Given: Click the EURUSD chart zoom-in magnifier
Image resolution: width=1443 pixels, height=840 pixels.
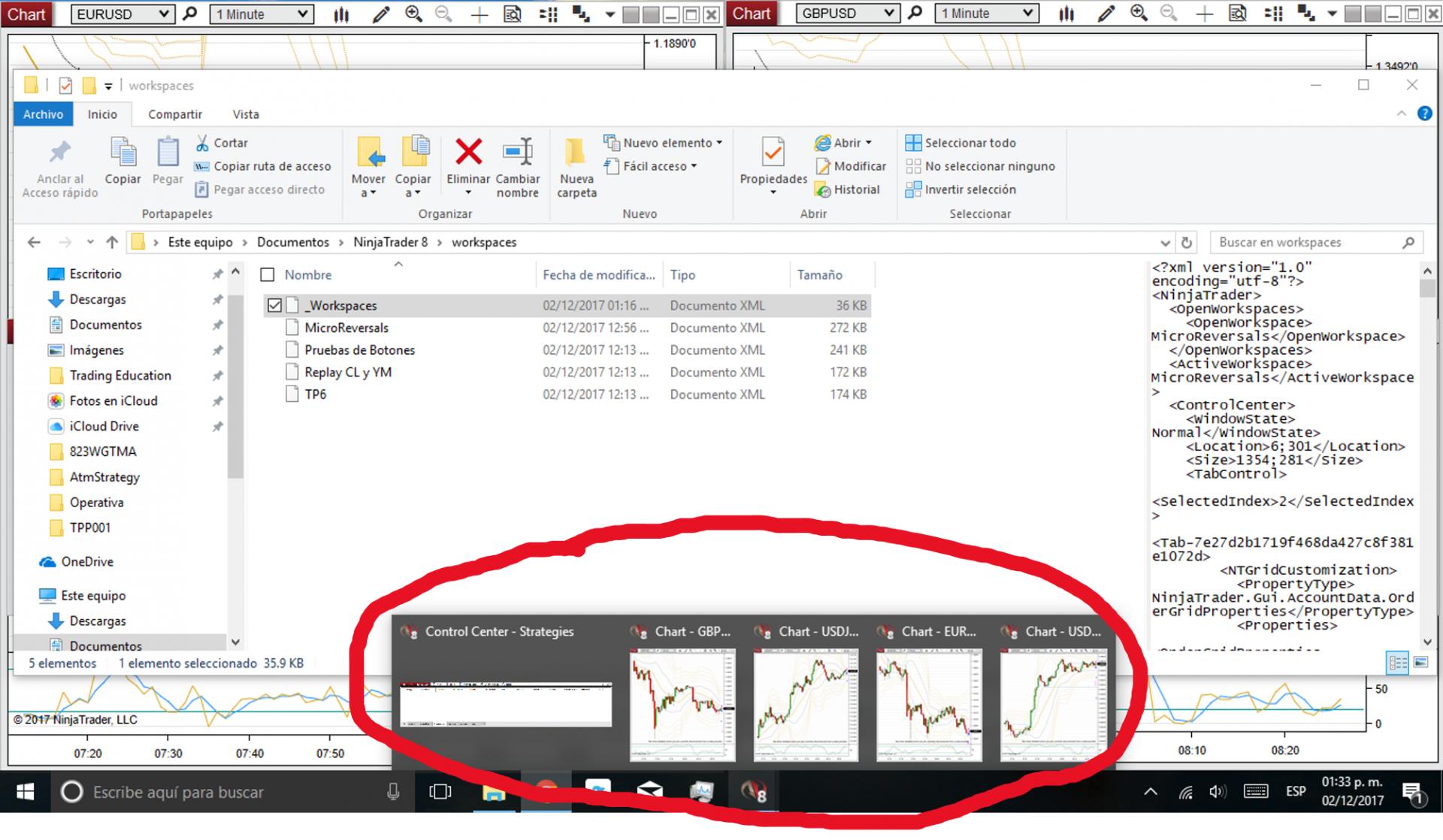Looking at the screenshot, I should 413,14.
